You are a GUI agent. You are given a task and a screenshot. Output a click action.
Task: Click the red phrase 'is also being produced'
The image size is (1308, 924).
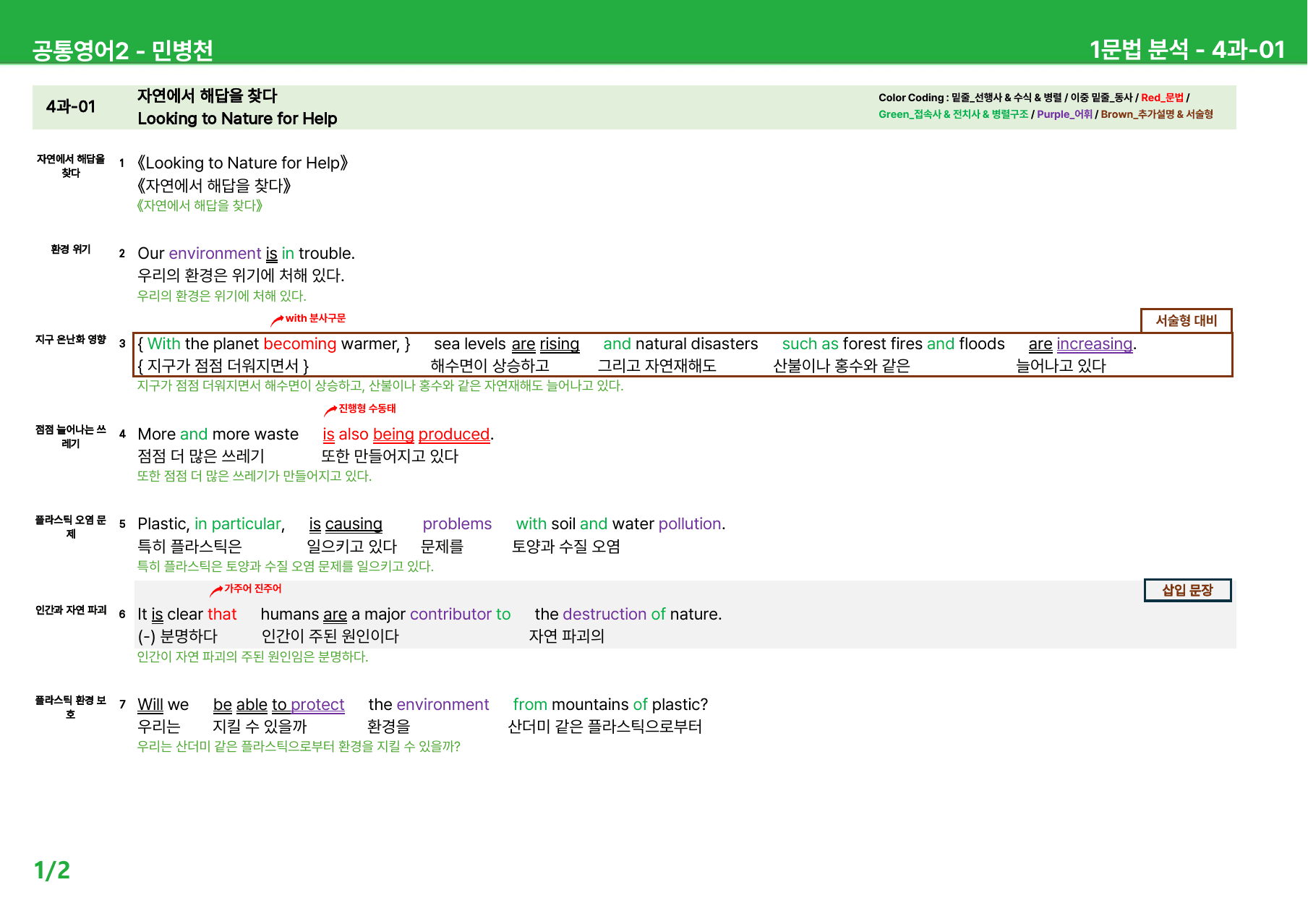coord(406,435)
